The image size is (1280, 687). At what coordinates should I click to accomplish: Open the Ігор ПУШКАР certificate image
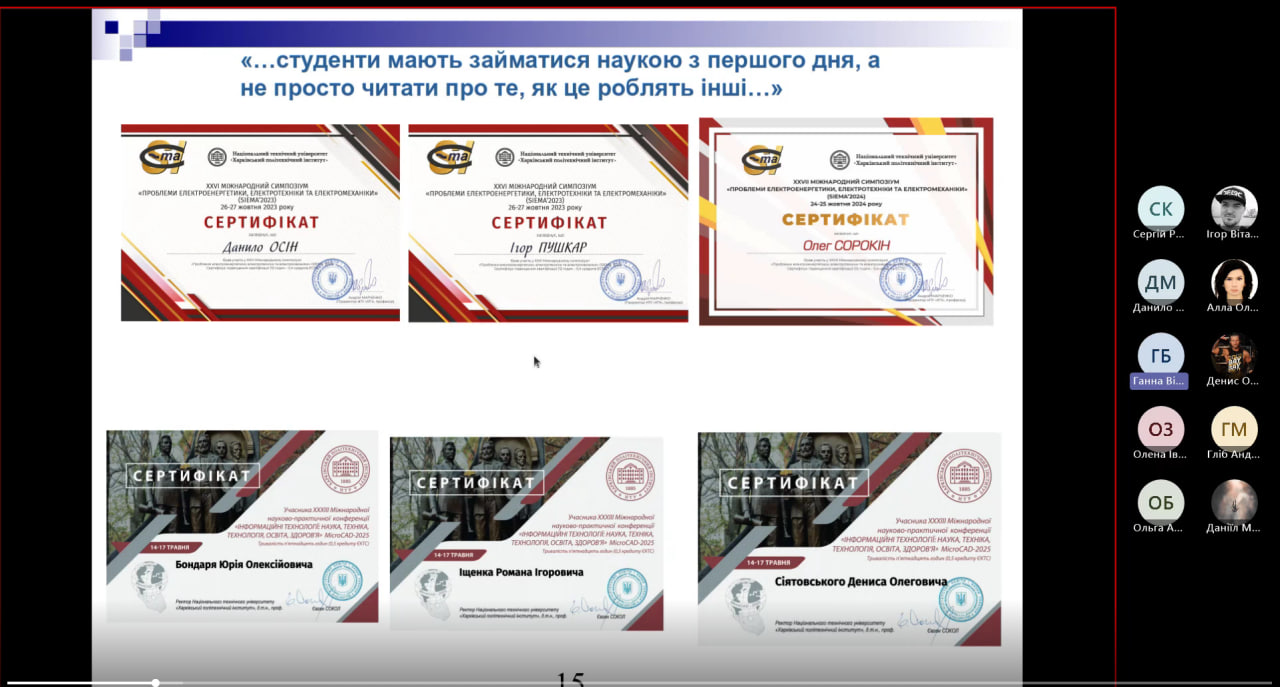tap(548, 223)
